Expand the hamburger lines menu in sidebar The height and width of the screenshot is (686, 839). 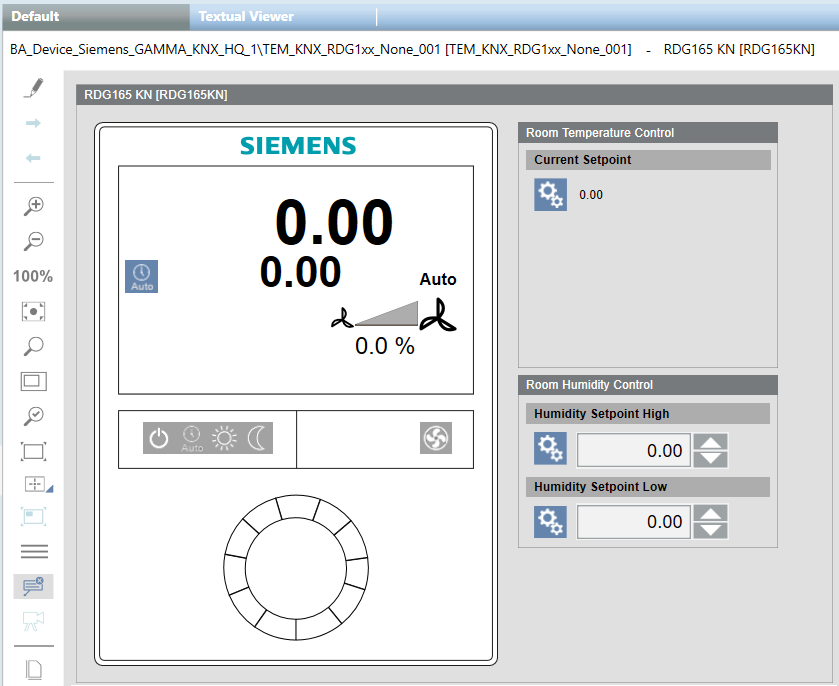pyautogui.click(x=34, y=551)
